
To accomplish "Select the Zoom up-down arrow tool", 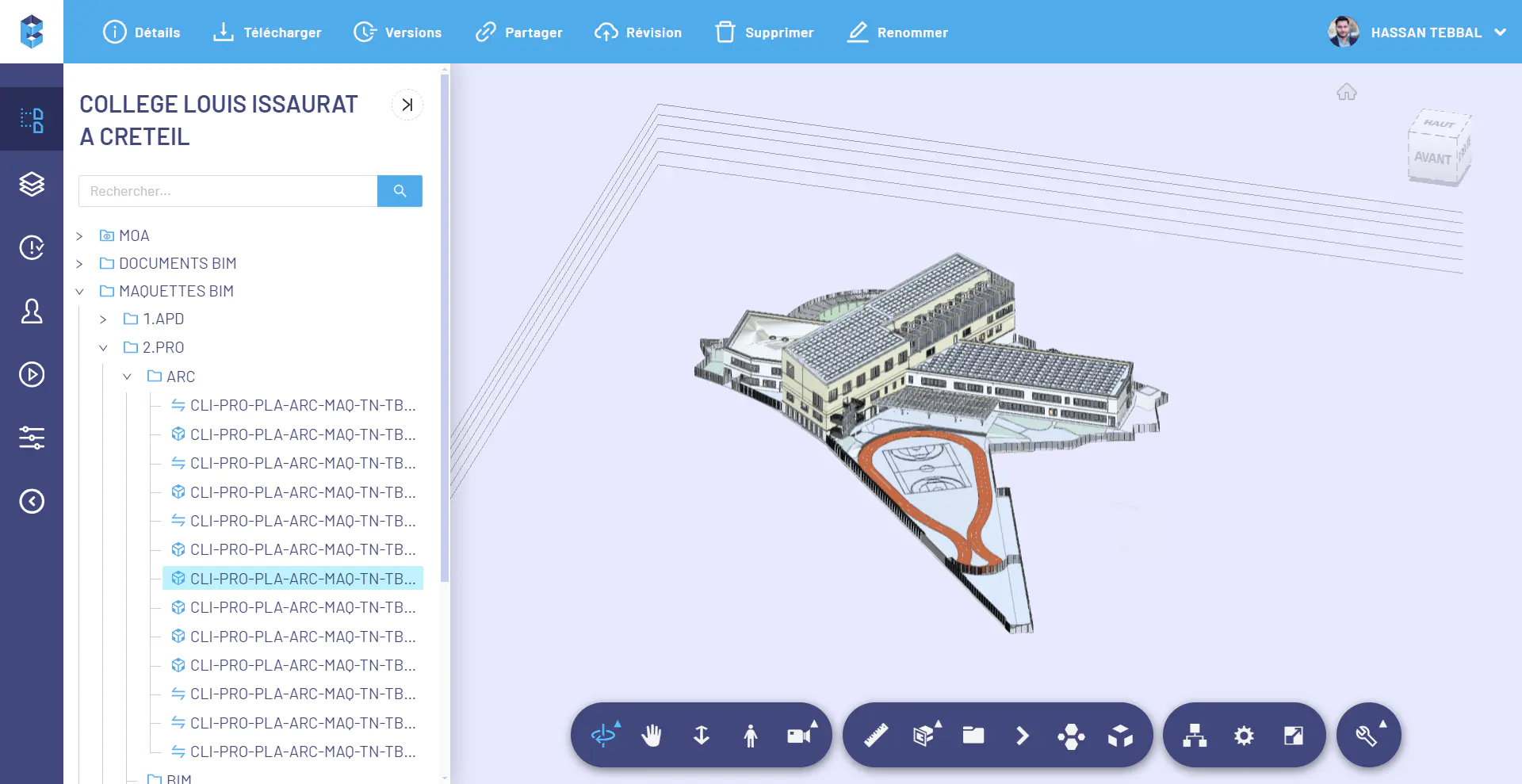I will click(x=702, y=736).
